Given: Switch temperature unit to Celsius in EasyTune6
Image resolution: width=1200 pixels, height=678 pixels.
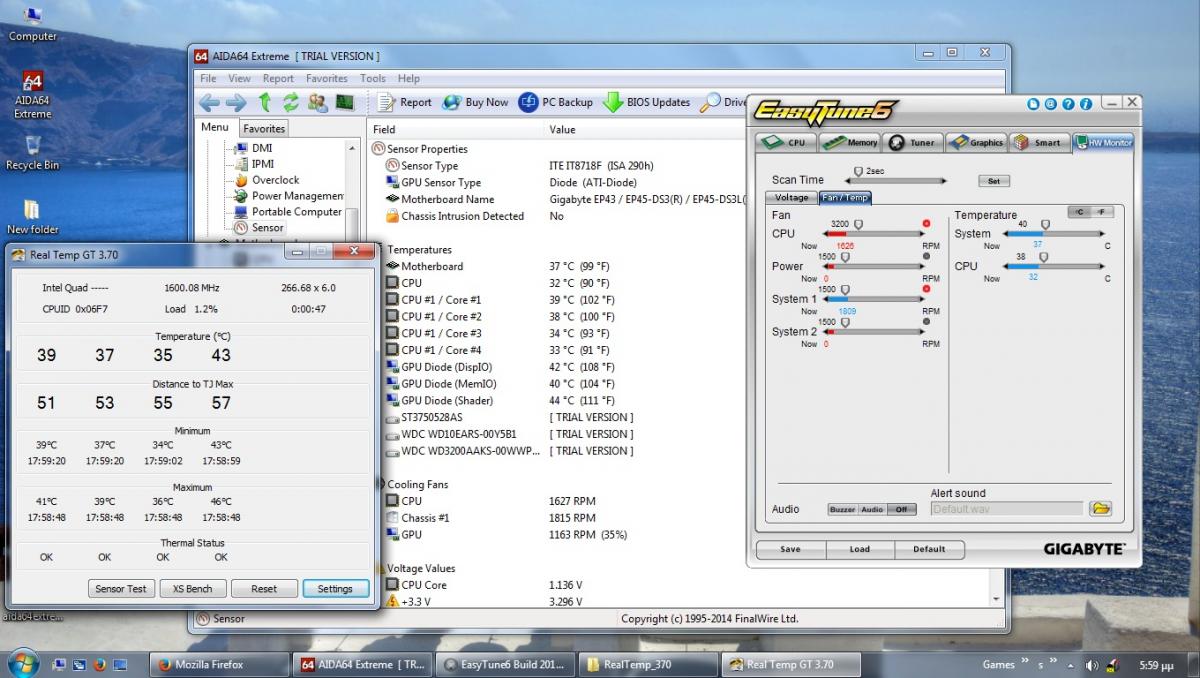Looking at the screenshot, I should [x=1078, y=212].
